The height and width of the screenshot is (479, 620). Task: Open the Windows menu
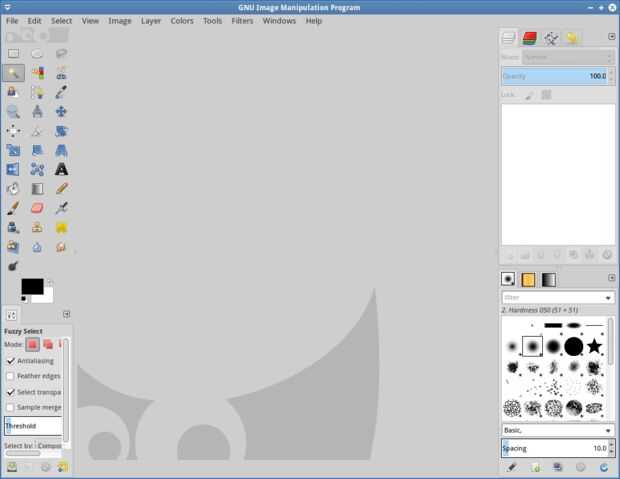click(279, 21)
